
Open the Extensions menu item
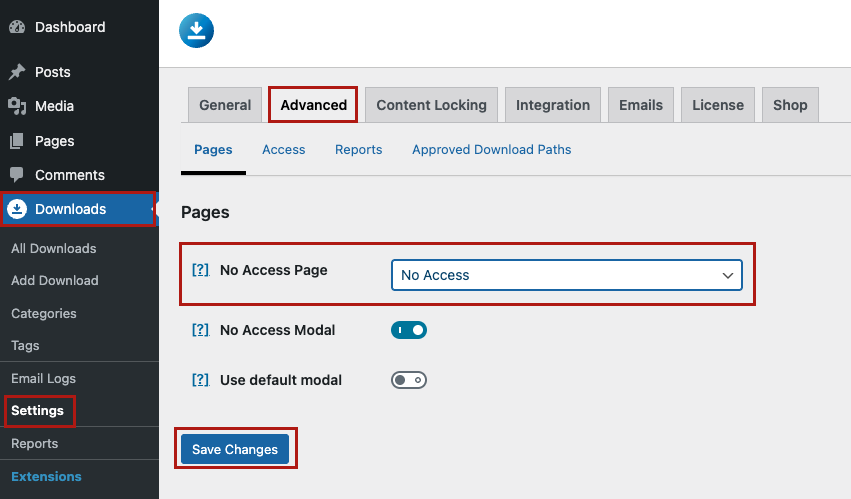point(46,476)
